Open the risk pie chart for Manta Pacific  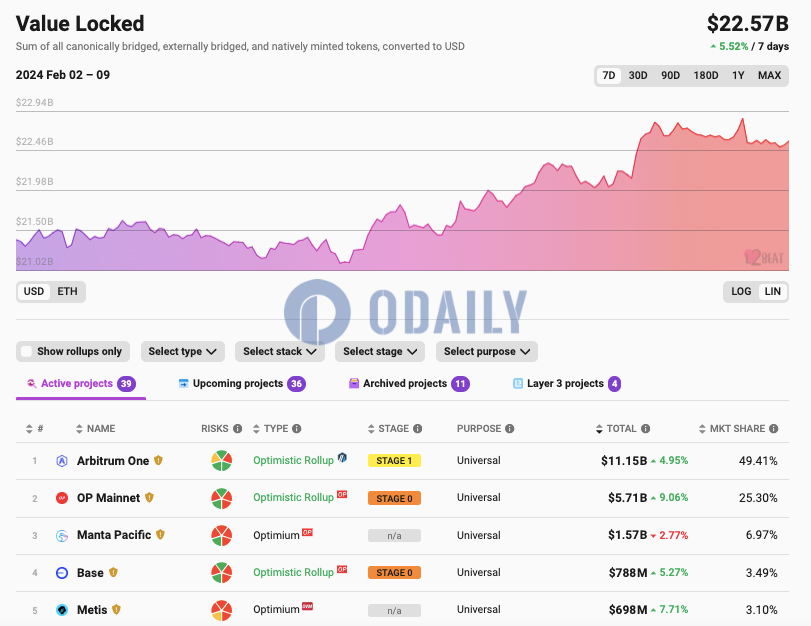[x=221, y=535]
